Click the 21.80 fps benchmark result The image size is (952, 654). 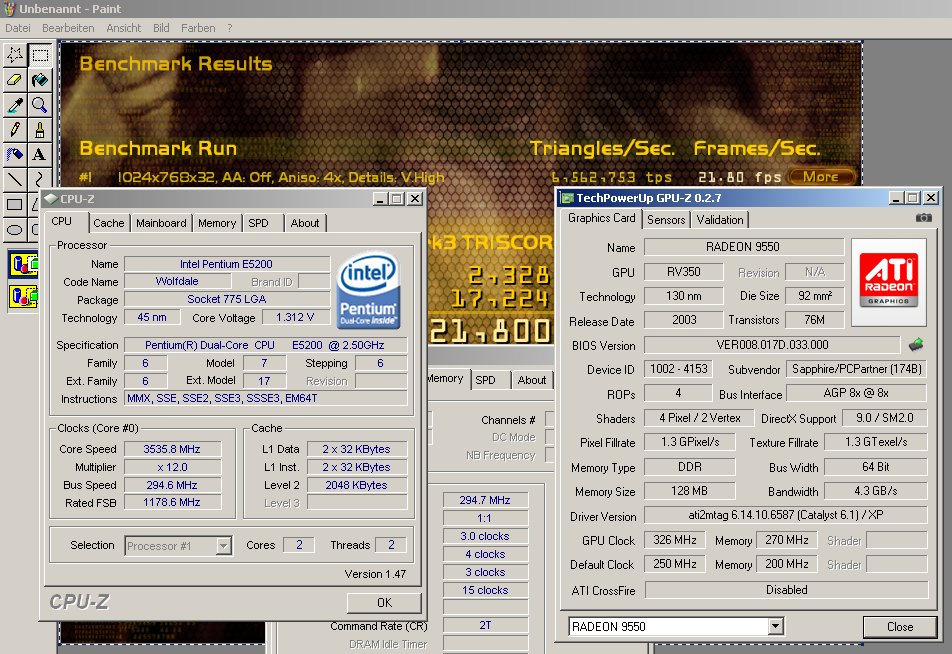point(739,177)
